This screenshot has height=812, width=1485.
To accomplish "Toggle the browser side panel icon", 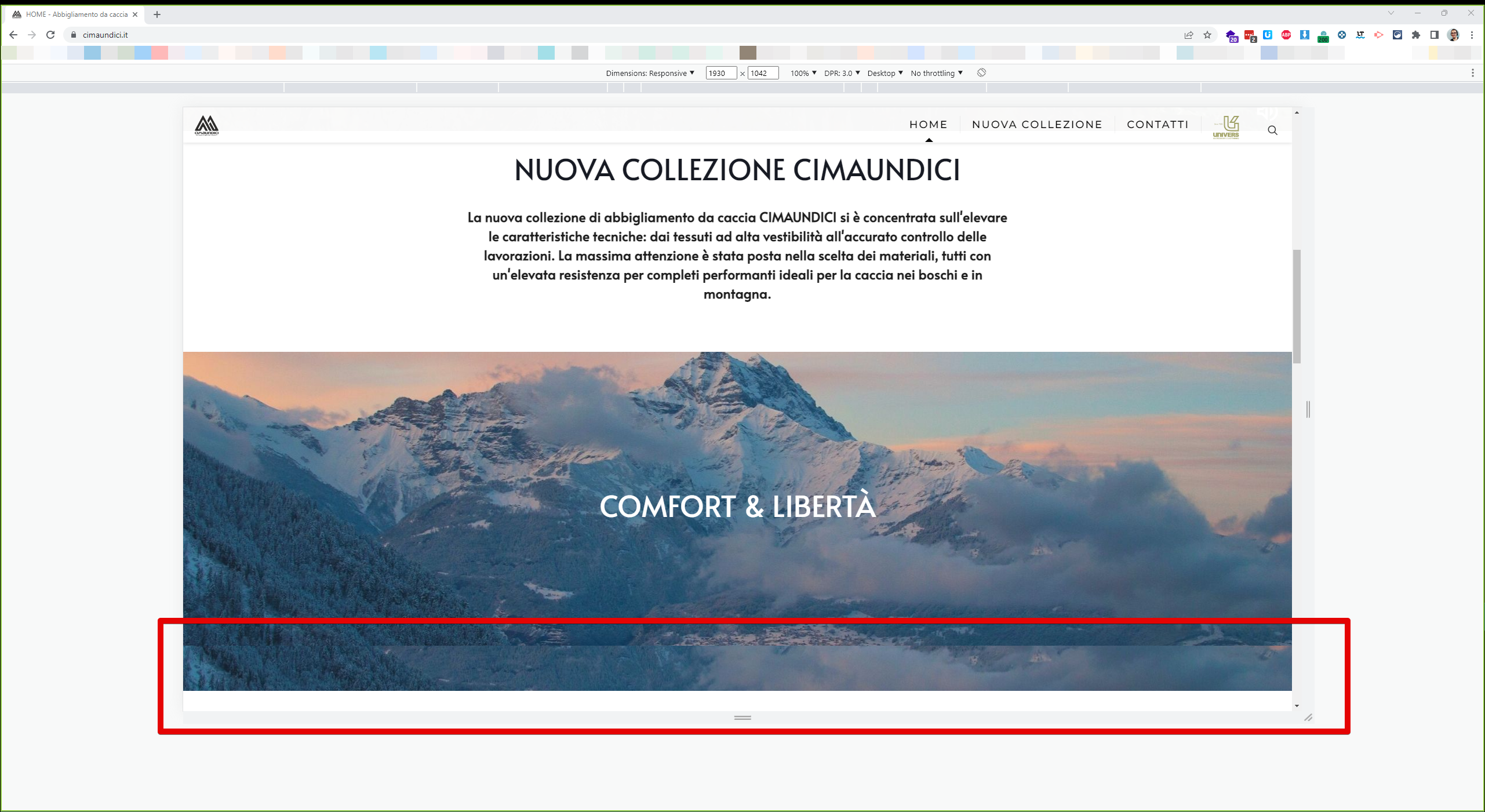I will pyautogui.click(x=1435, y=35).
